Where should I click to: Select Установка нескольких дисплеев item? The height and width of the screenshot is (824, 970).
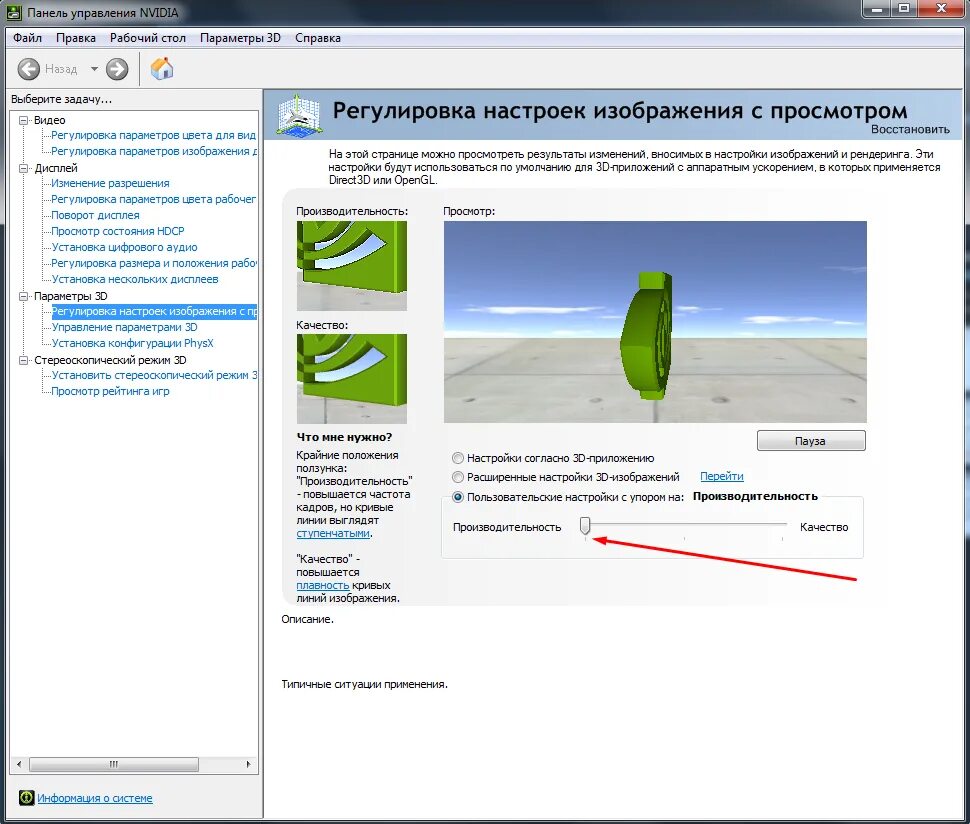(x=135, y=280)
